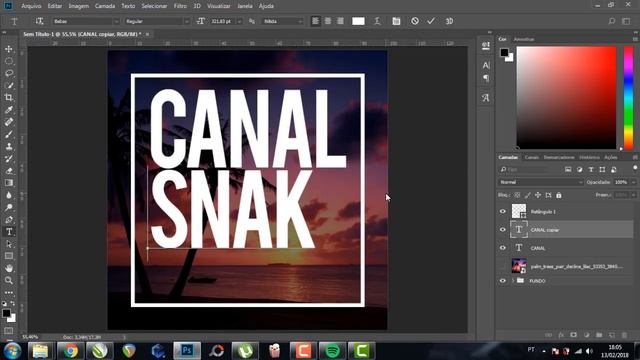Open the font style dropdown Regular
Screen dimensions: 640x360
click(x=157, y=21)
